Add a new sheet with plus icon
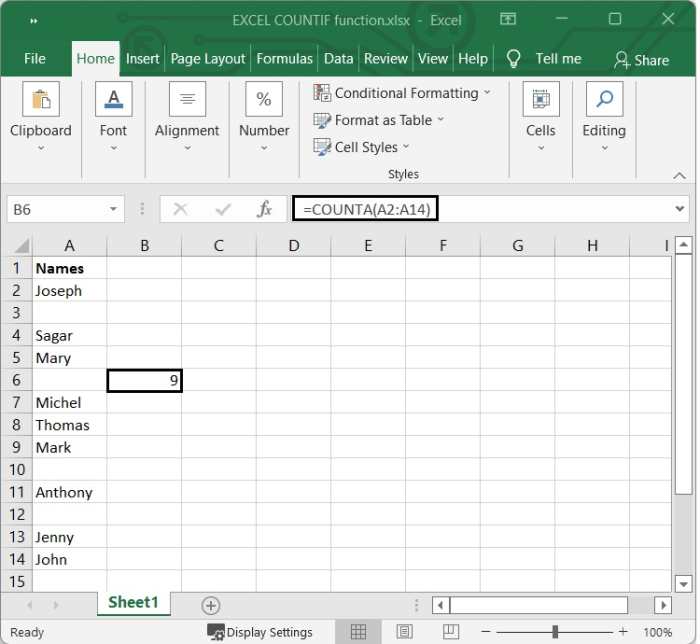The height and width of the screenshot is (644, 700). (x=211, y=606)
